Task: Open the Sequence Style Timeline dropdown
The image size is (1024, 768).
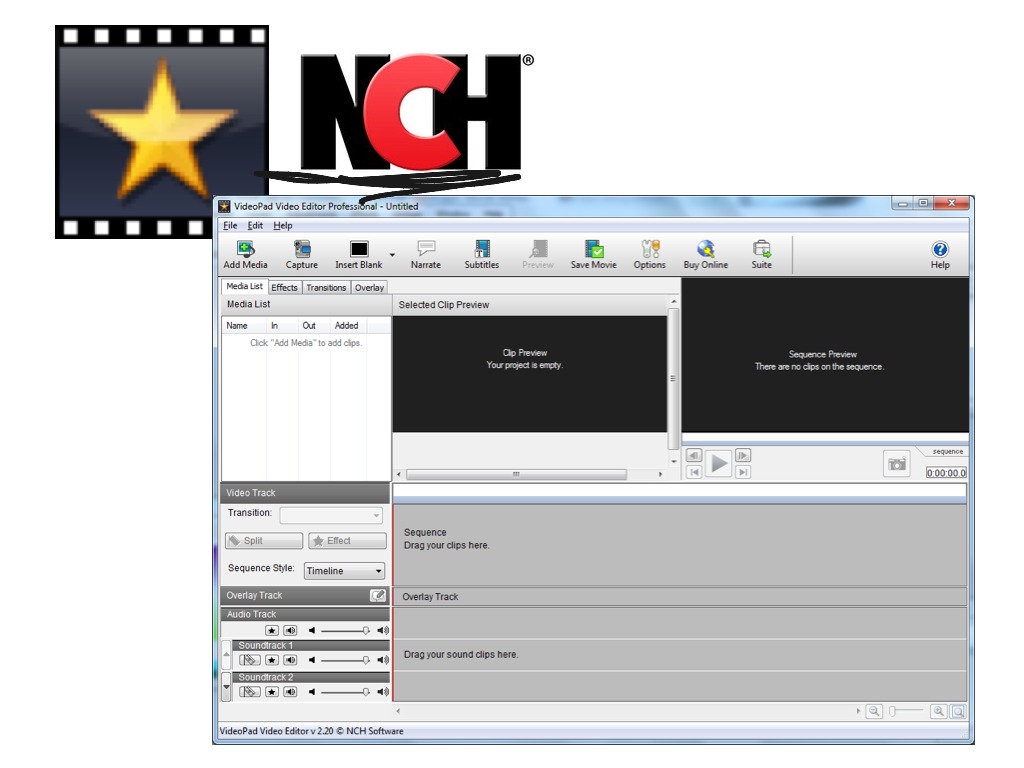Action: coord(344,571)
